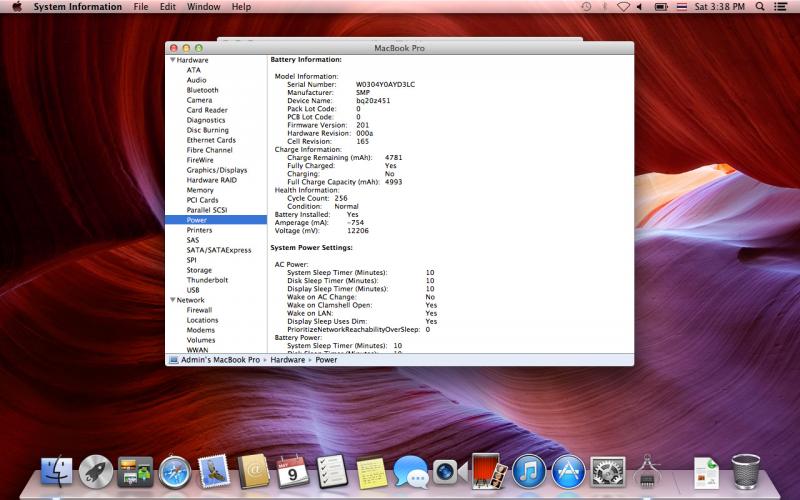The image size is (800, 500).
Task: Open the Window menu
Action: 204,7
